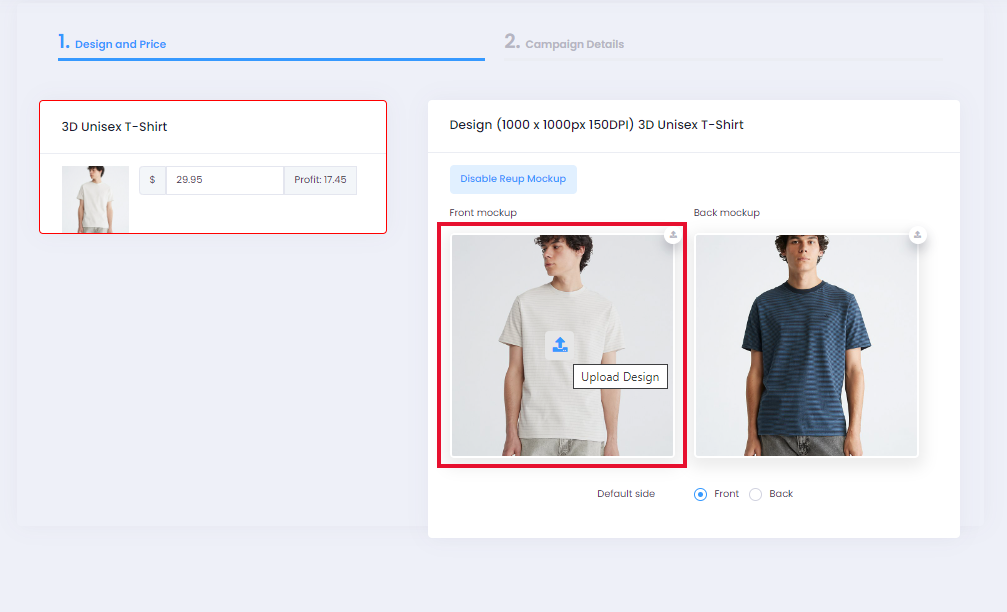Click the Back mockup label
Image resolution: width=1007 pixels, height=612 pixels.
pyautogui.click(x=726, y=213)
